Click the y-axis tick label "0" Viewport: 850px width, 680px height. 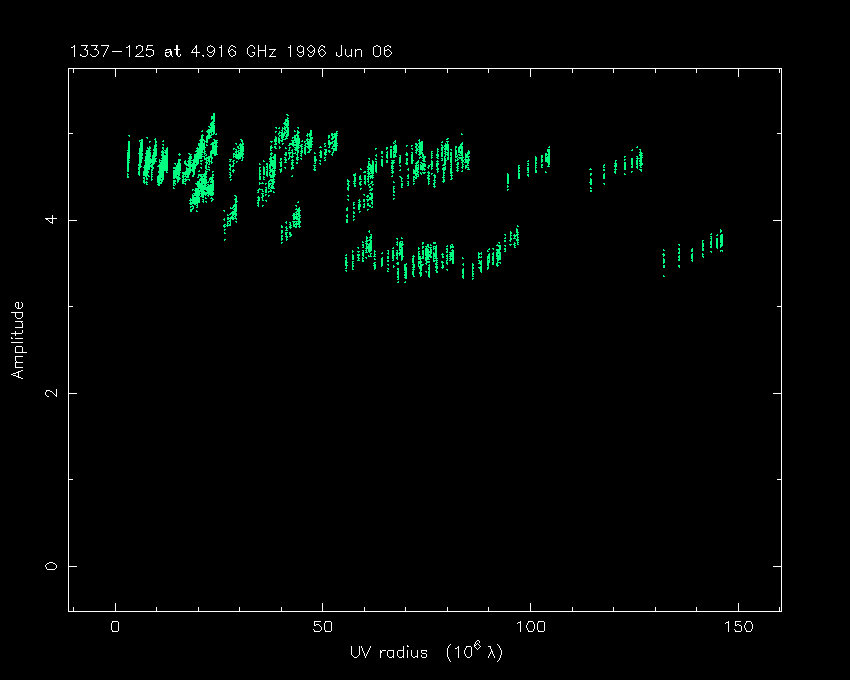(x=51, y=566)
